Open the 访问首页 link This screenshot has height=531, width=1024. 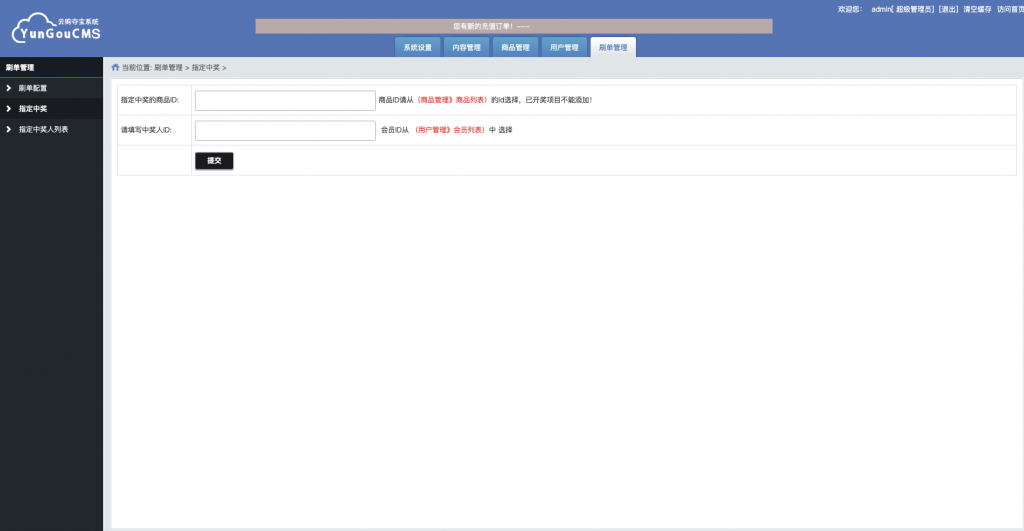(x=1010, y=9)
